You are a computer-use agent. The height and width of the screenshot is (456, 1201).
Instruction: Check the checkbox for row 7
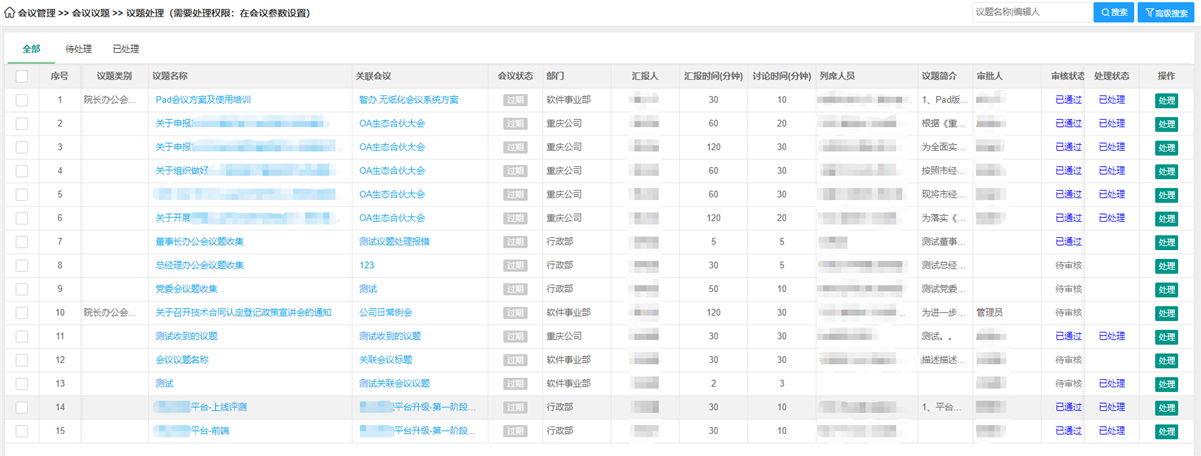pyautogui.click(x=22, y=242)
